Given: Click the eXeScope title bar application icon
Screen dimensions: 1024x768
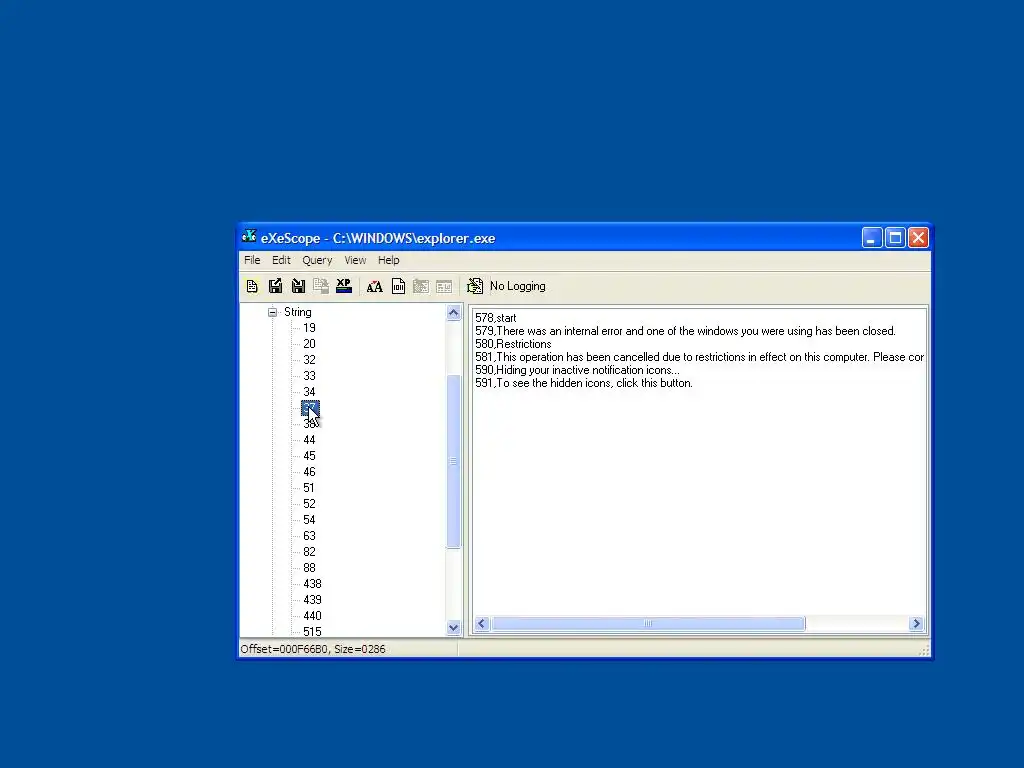Looking at the screenshot, I should 249,237.
